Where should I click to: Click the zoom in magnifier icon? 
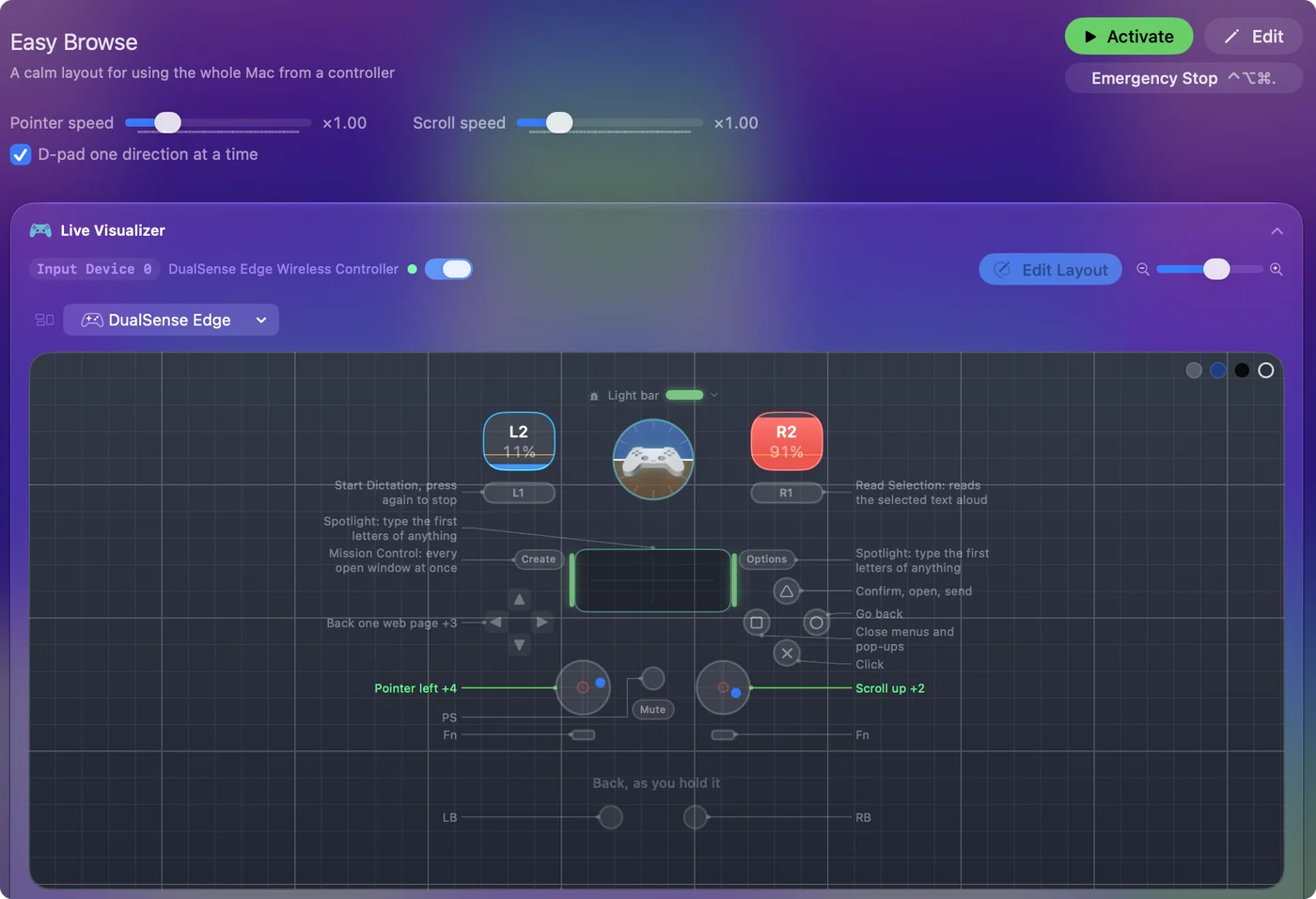click(x=1277, y=269)
